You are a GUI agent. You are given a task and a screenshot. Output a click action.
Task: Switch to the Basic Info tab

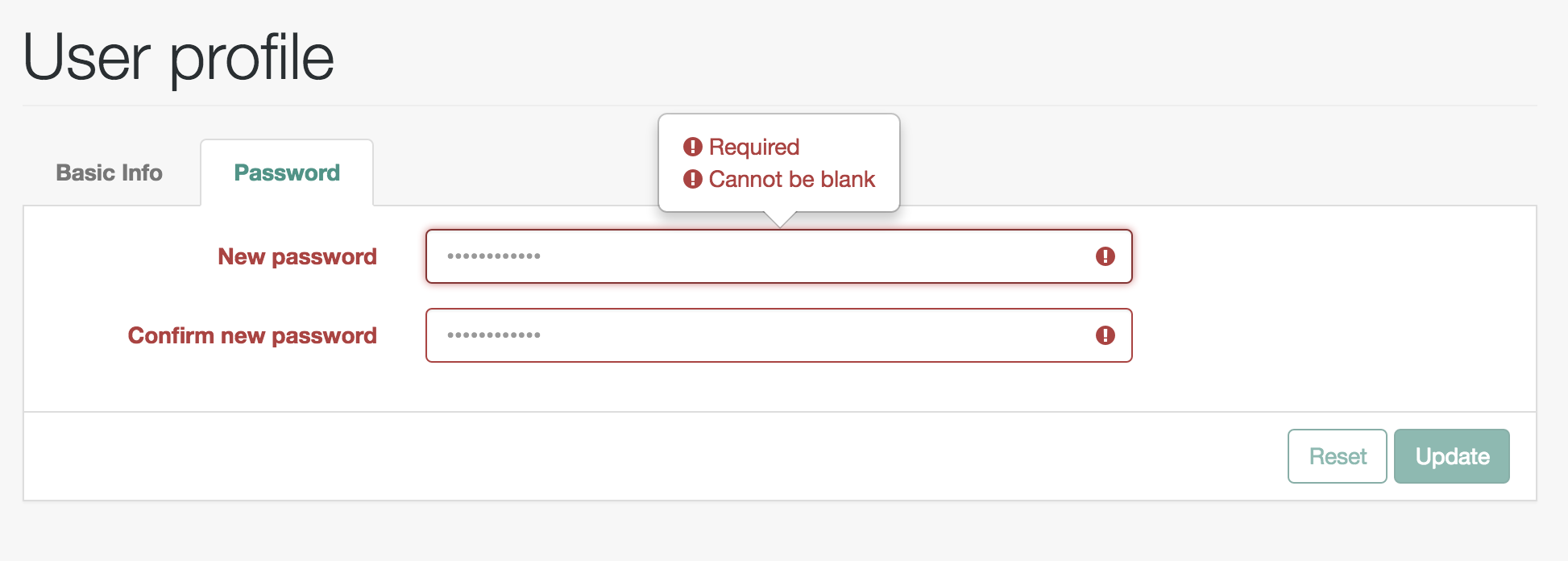110,172
